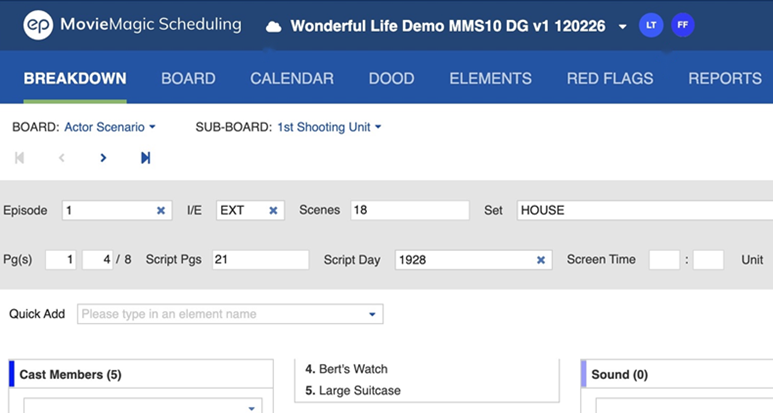Clear the I/E field EXT value
Screen dimensions: 773x413
point(273,210)
